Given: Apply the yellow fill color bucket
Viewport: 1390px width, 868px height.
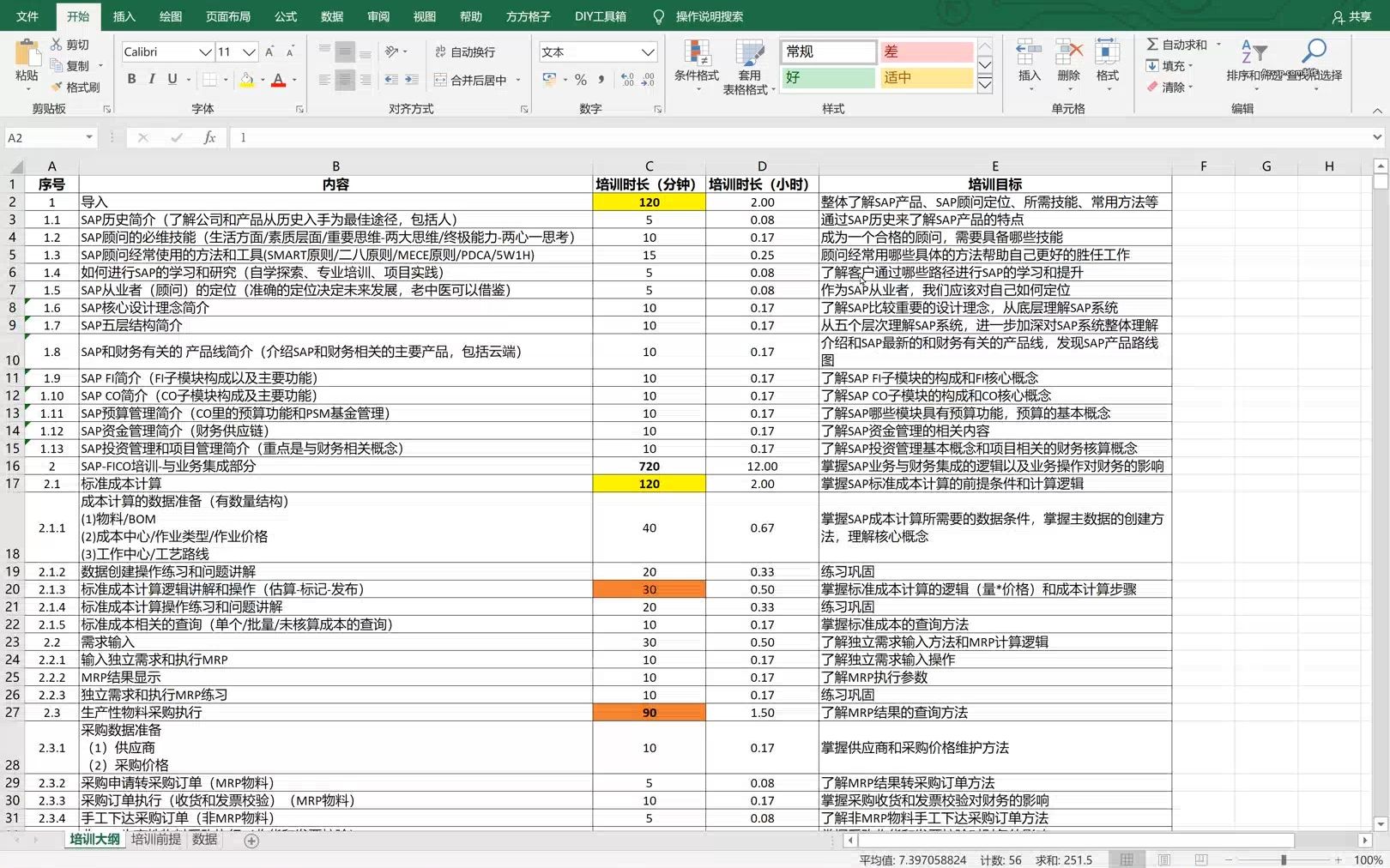Looking at the screenshot, I should click(247, 79).
